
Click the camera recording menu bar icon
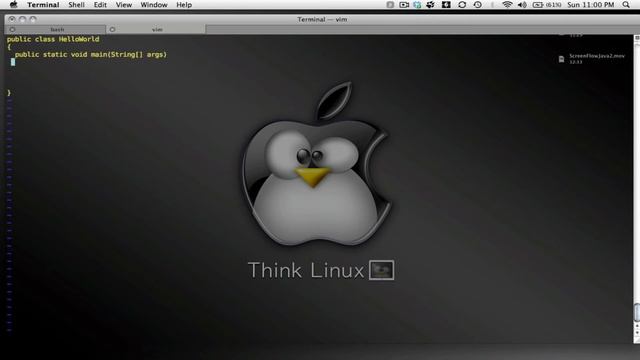404,5
